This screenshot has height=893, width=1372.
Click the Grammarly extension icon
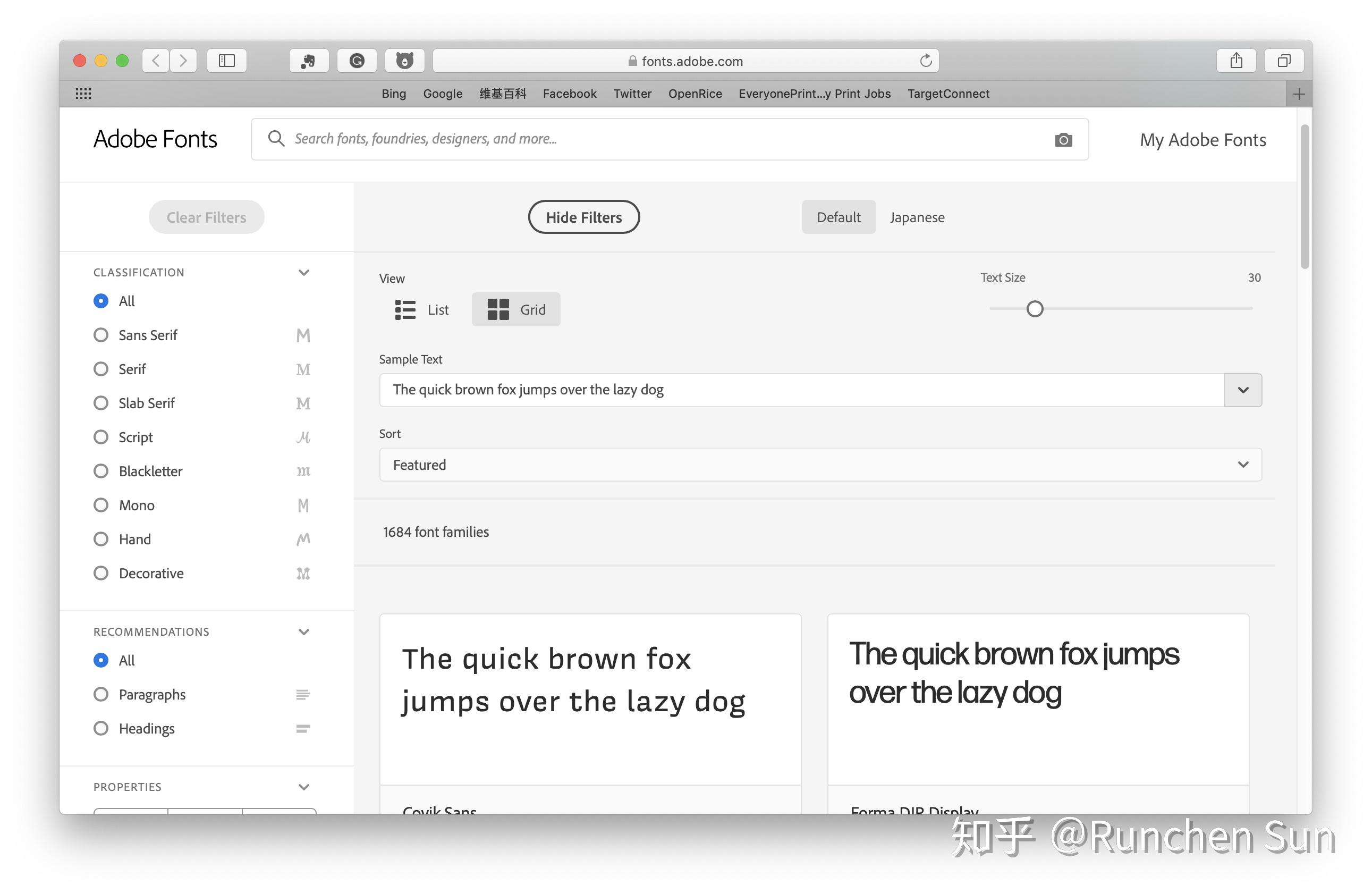[x=357, y=61]
